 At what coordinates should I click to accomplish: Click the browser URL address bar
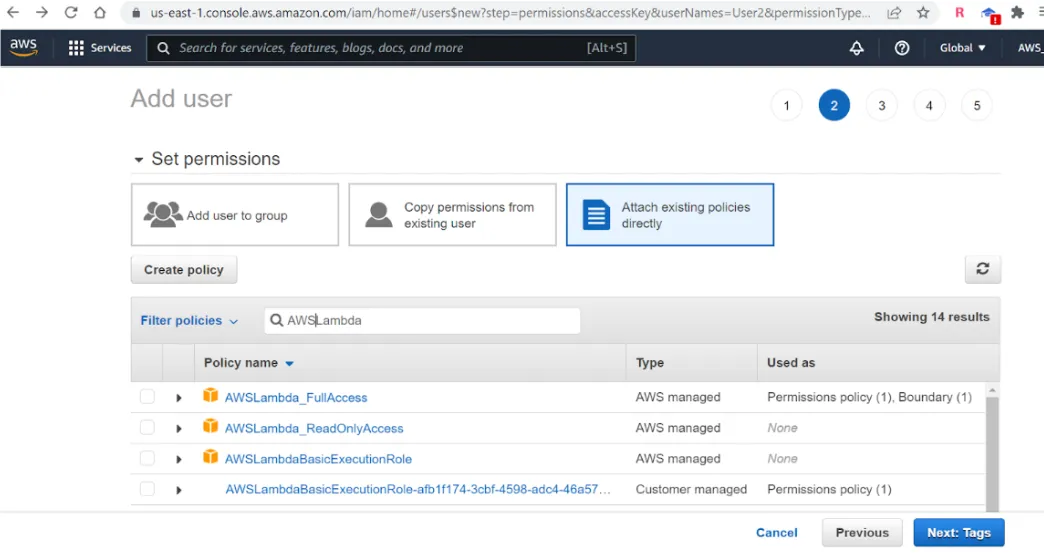509,13
